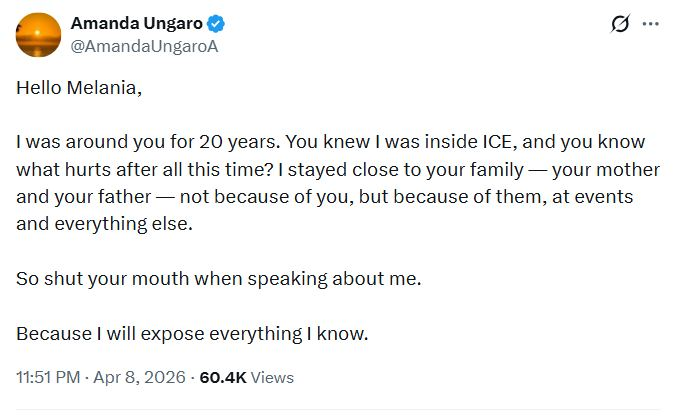Click the phrase "at events" in the post

pyautogui.click(x=600, y=197)
